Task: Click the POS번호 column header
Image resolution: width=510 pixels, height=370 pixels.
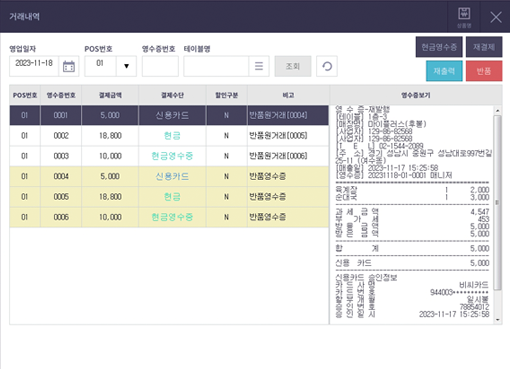Action: [x=25, y=95]
